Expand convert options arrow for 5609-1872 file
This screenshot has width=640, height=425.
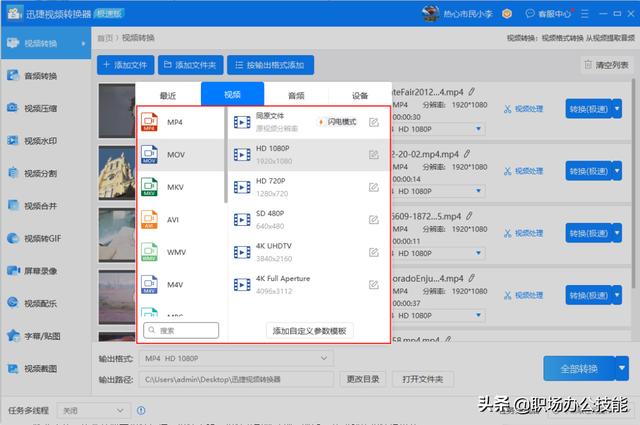point(617,233)
